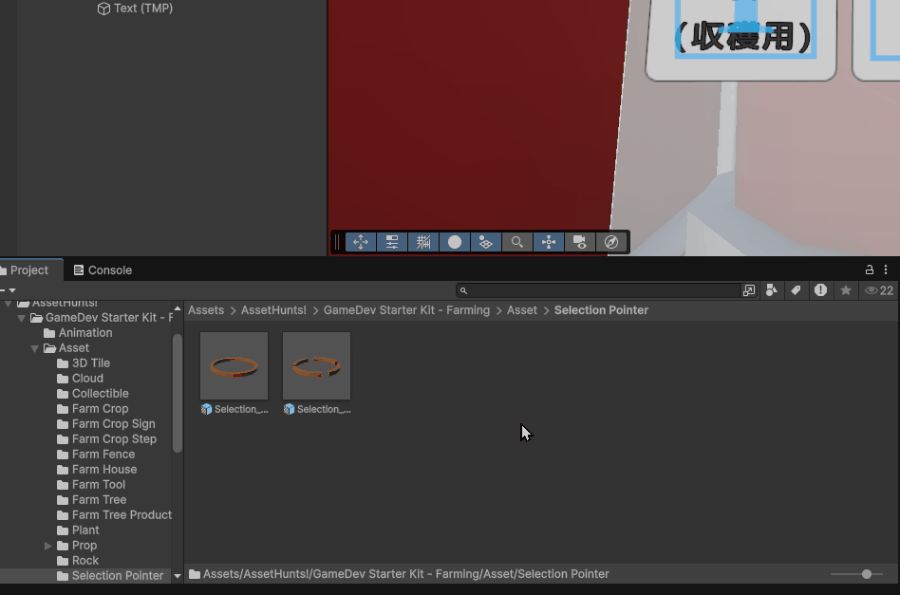Collapse the Asset folder in tree
This screenshot has height=595, width=900.
pyautogui.click(x=35, y=349)
